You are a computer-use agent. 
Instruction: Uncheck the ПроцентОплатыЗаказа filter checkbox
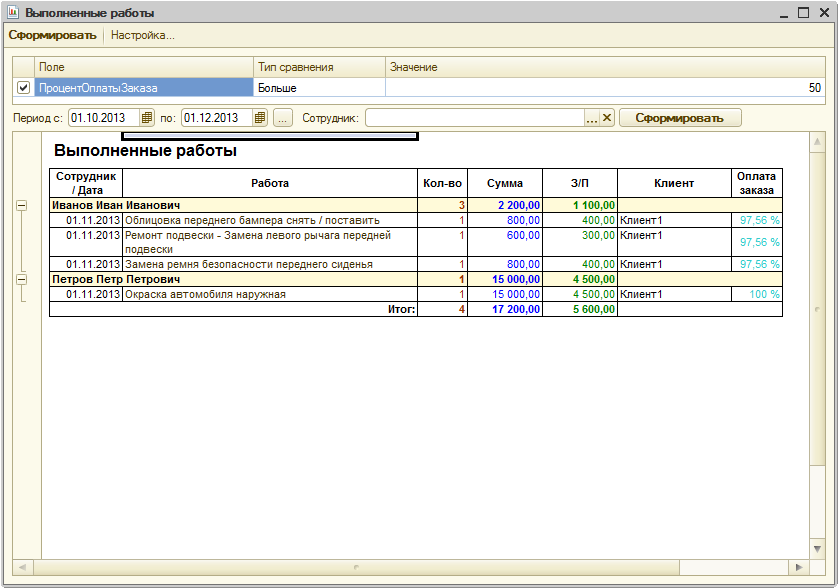23,88
